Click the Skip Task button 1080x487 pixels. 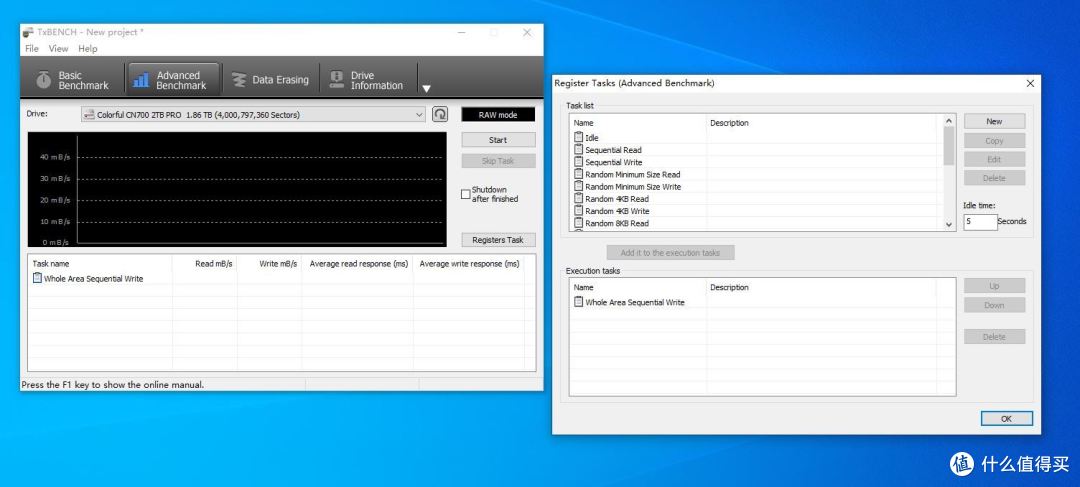498,160
